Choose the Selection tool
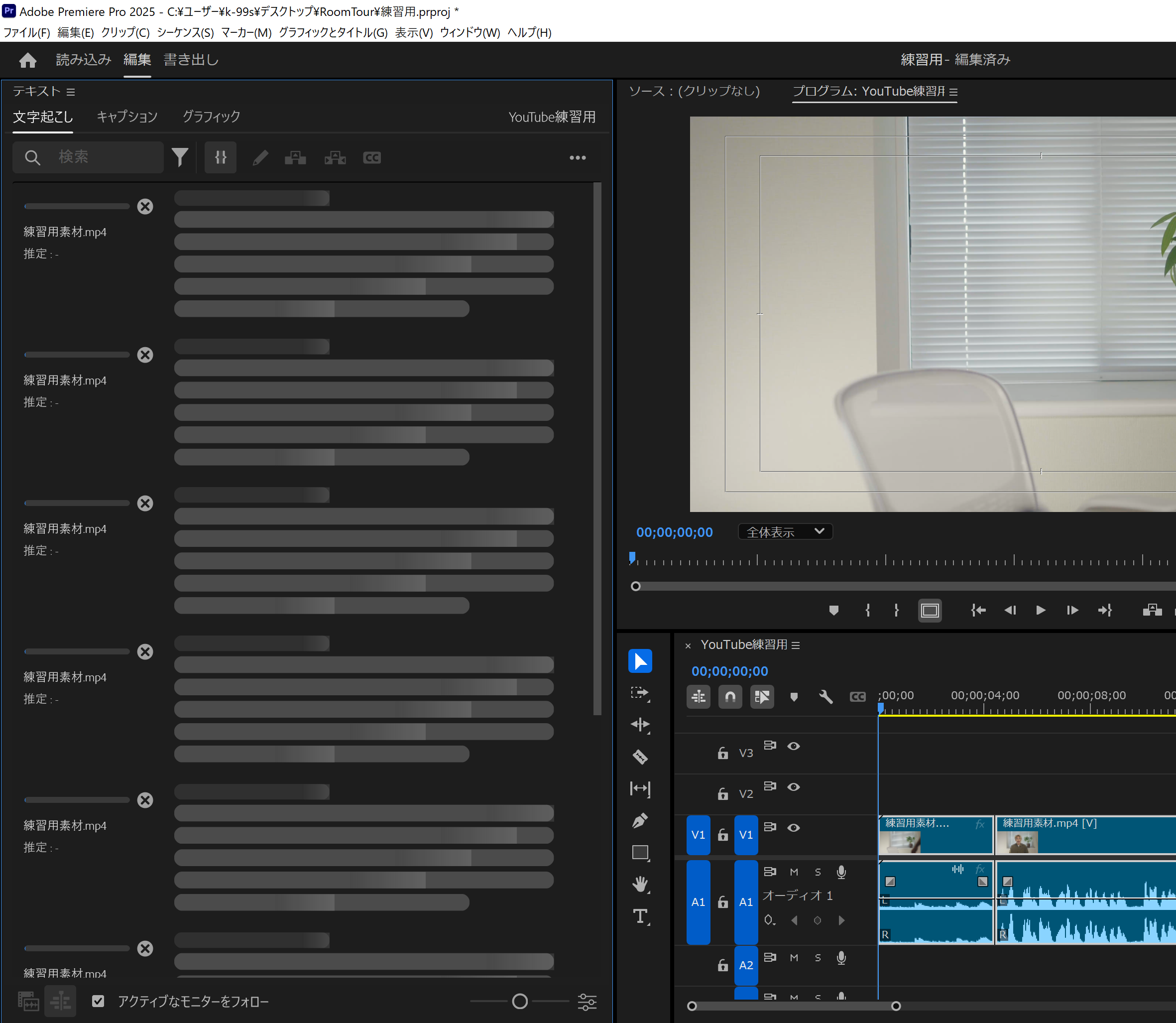This screenshot has width=1176, height=1023. pos(640,660)
